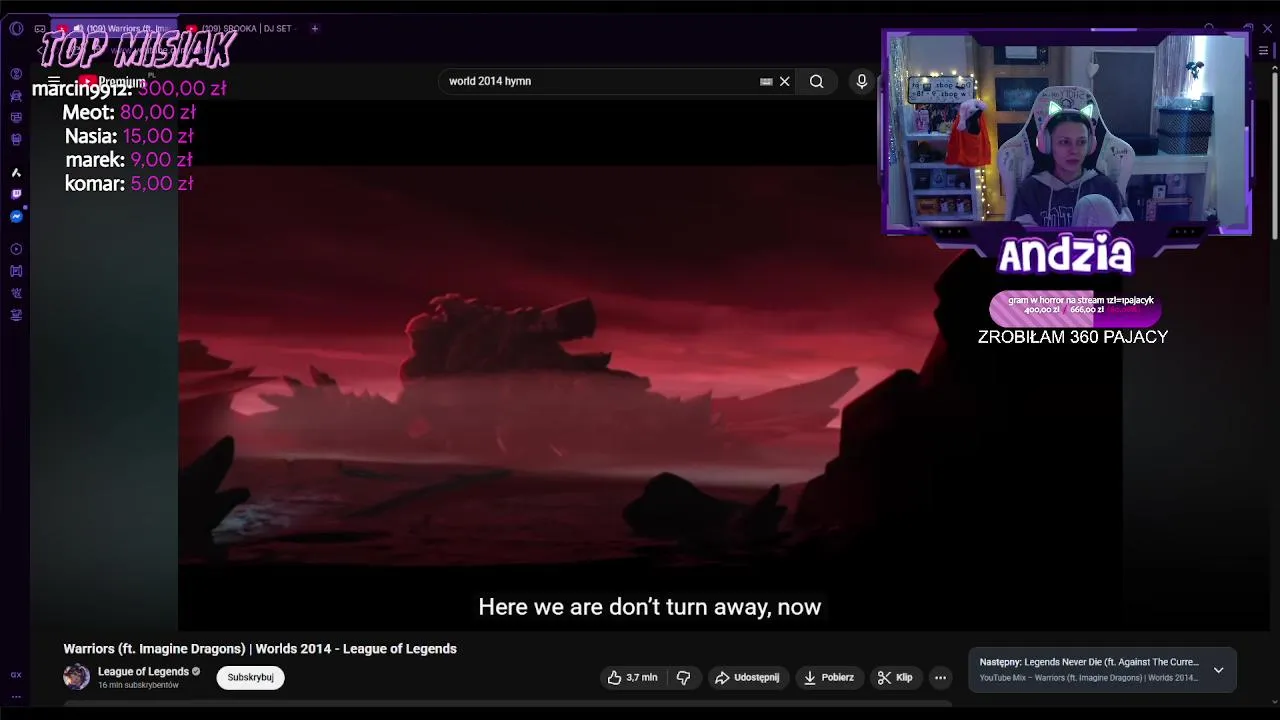This screenshot has width=1280, height=720.
Task: Open a new browser tab
Action: click(x=314, y=28)
